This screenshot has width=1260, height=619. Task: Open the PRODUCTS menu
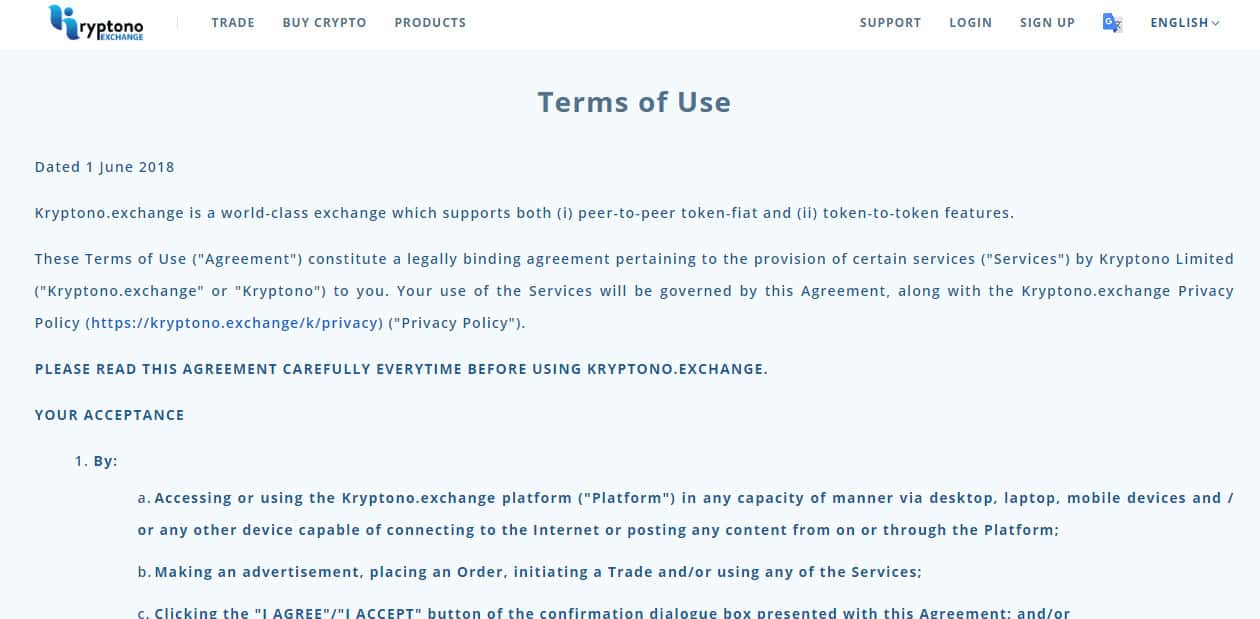click(x=430, y=22)
